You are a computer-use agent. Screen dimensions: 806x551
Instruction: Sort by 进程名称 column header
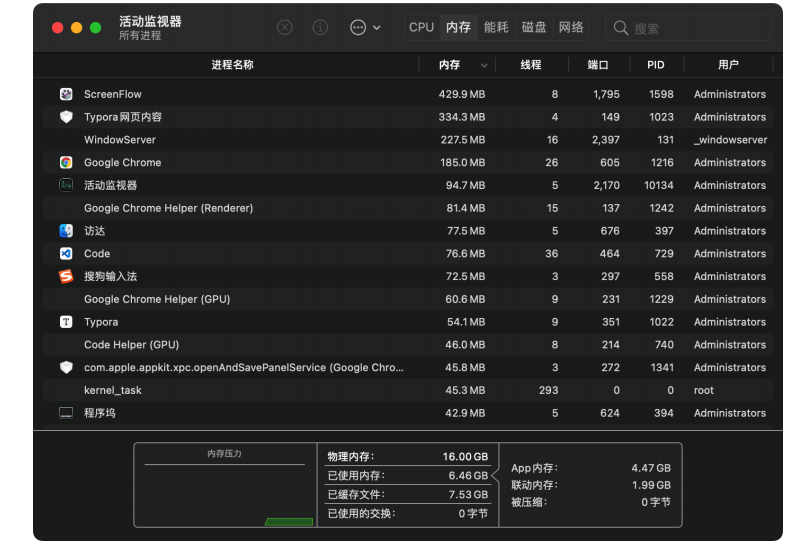coord(232,65)
